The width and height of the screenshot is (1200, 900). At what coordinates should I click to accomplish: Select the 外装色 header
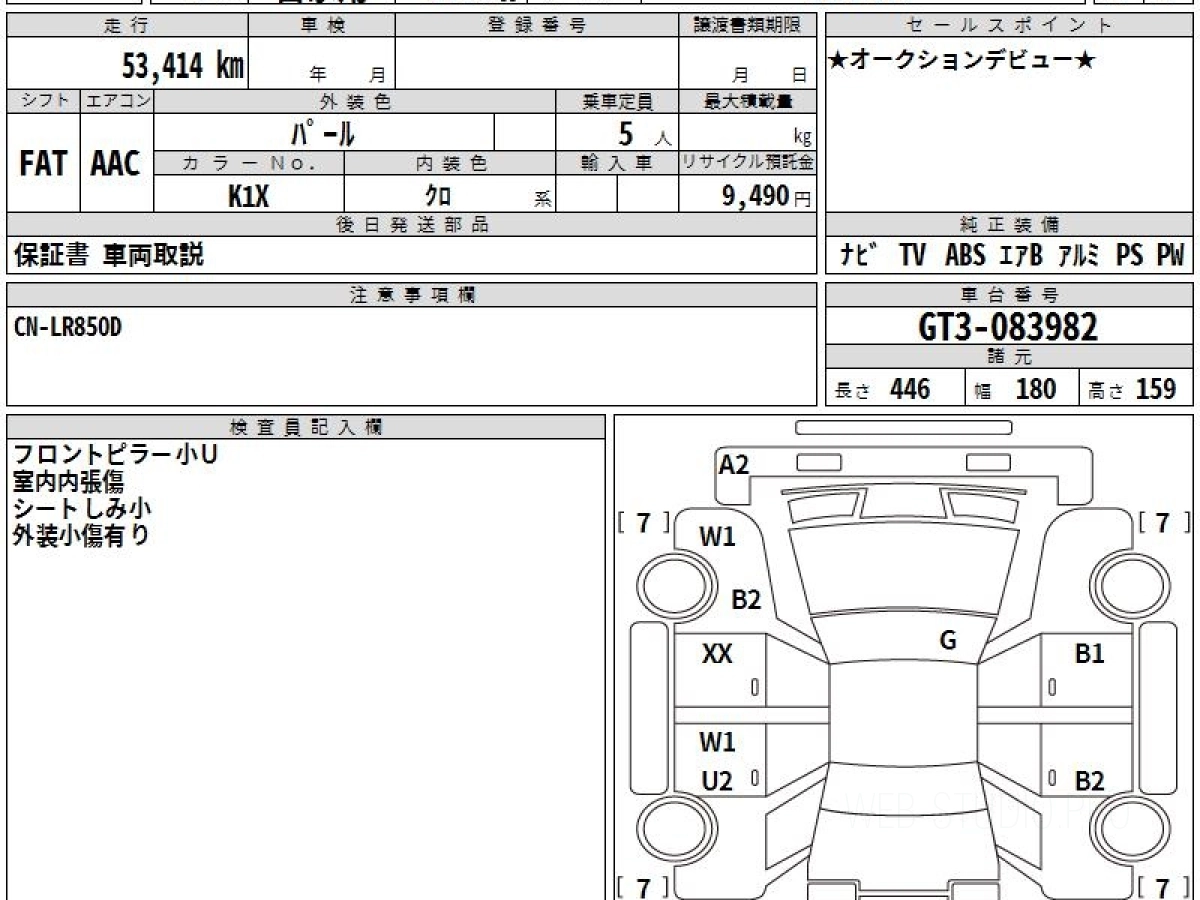355,101
